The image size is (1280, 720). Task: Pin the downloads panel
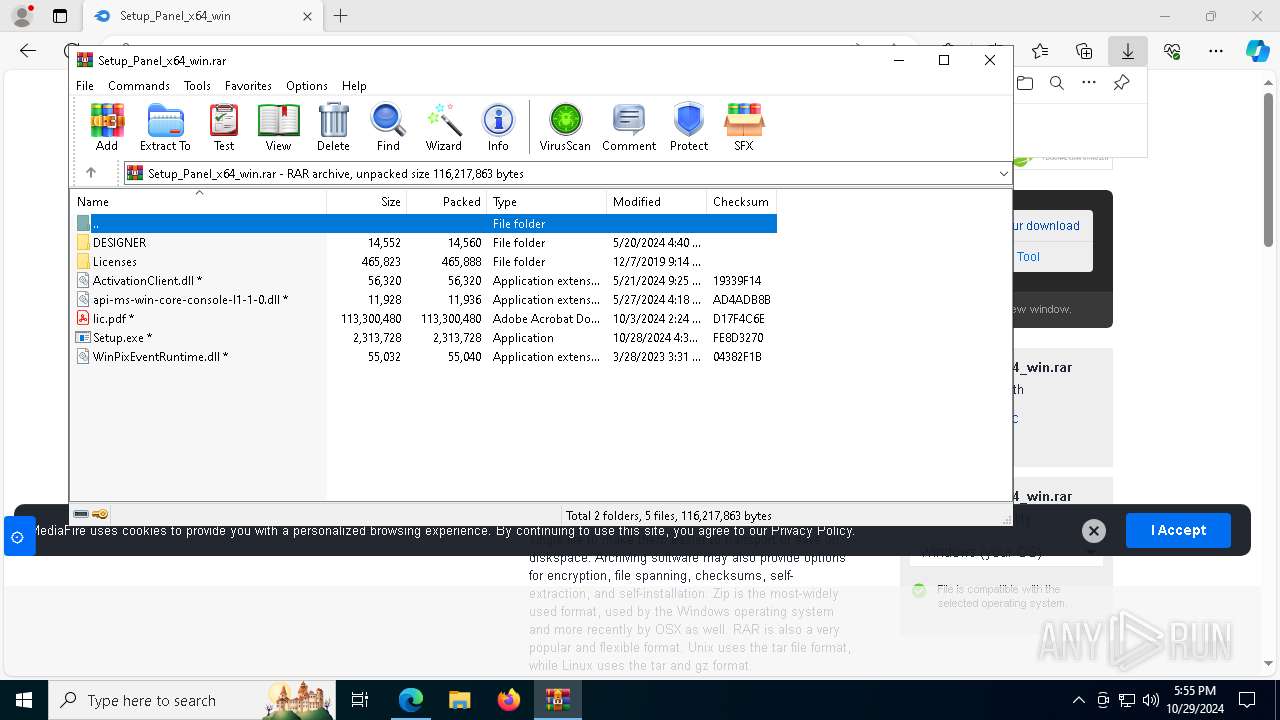(1122, 83)
